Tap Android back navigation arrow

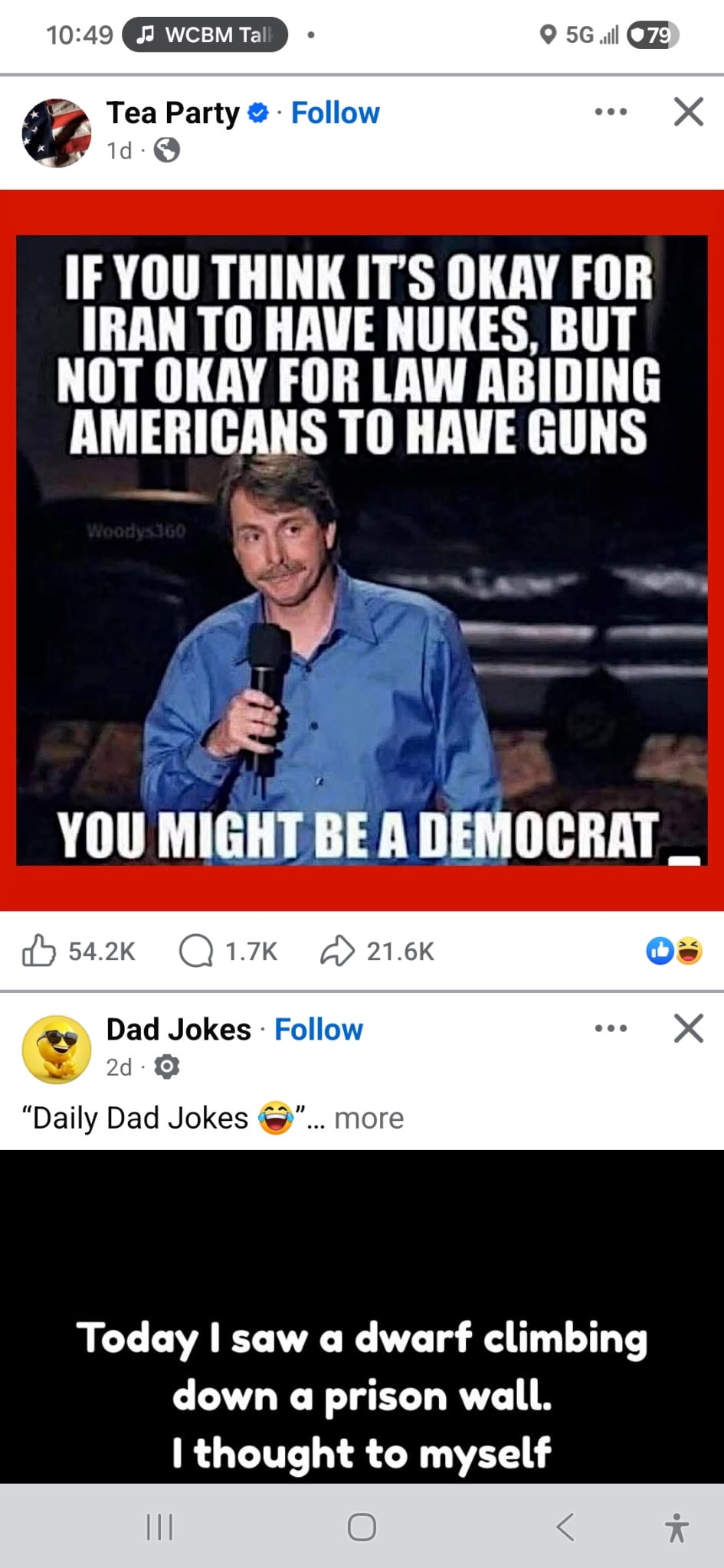pyautogui.click(x=565, y=1527)
